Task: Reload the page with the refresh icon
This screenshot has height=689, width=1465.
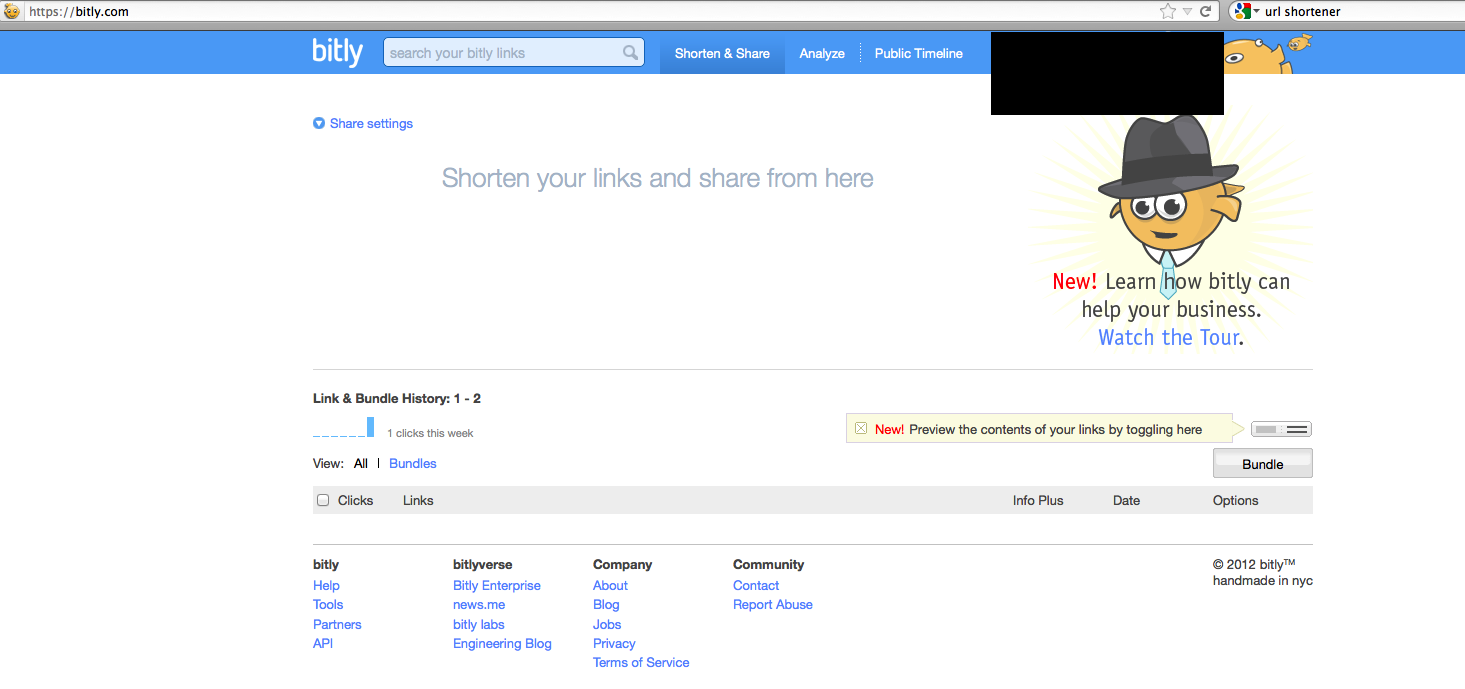Action: 1206,11
